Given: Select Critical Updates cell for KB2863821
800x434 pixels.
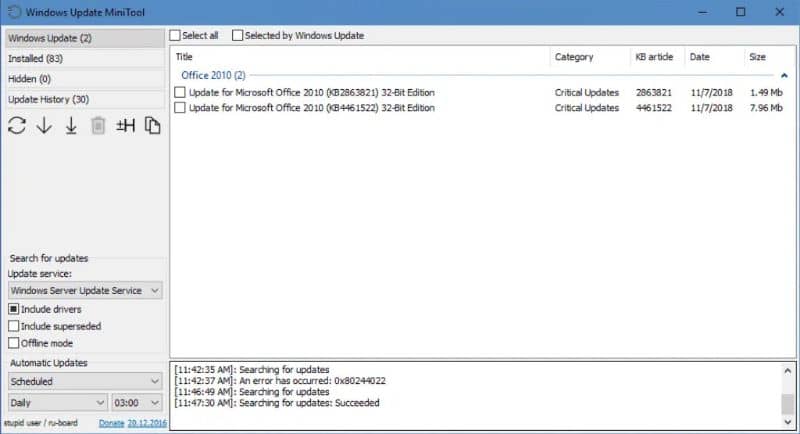Looking at the screenshot, I should click(587, 92).
